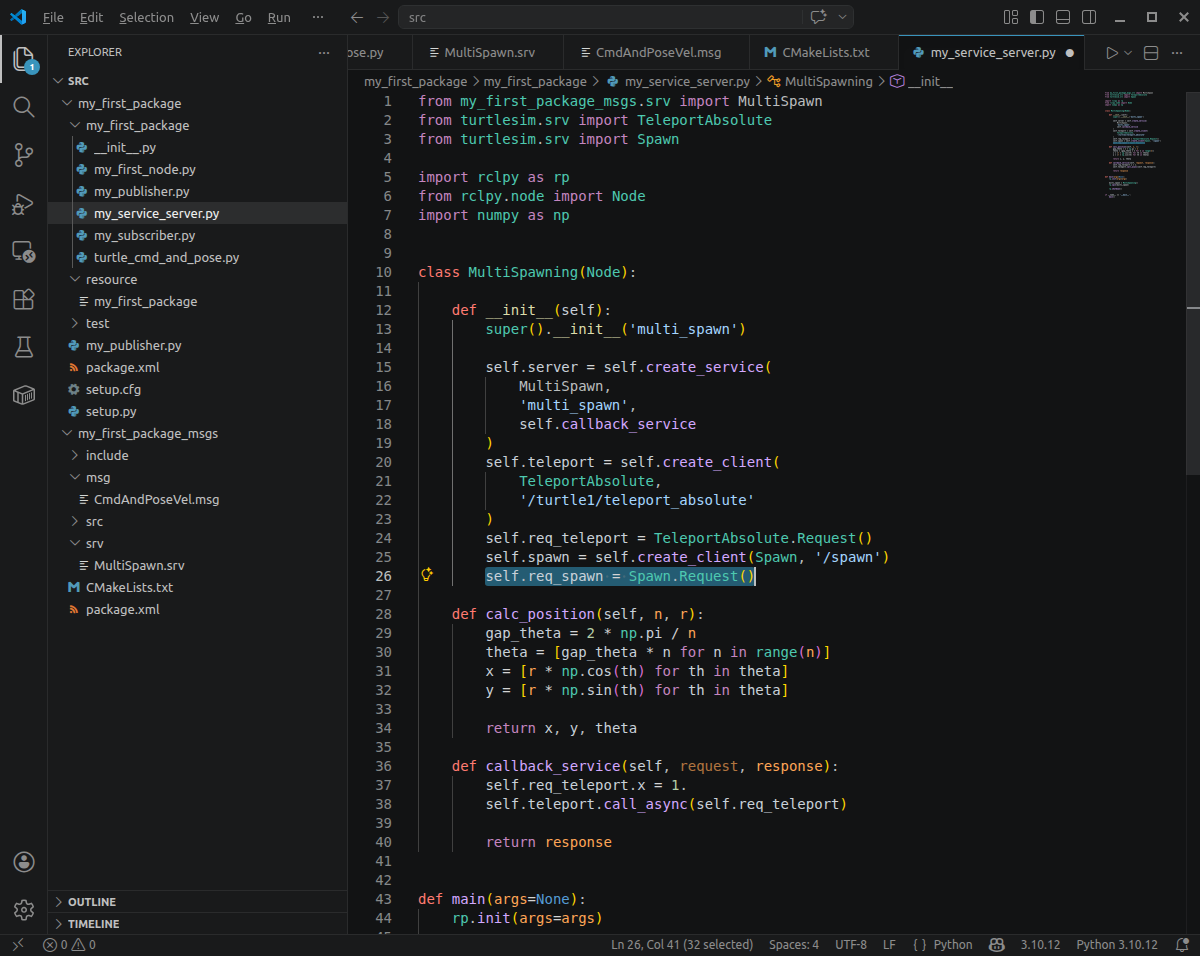
Task: Expand the OUTLINE section
Action: [x=198, y=901]
